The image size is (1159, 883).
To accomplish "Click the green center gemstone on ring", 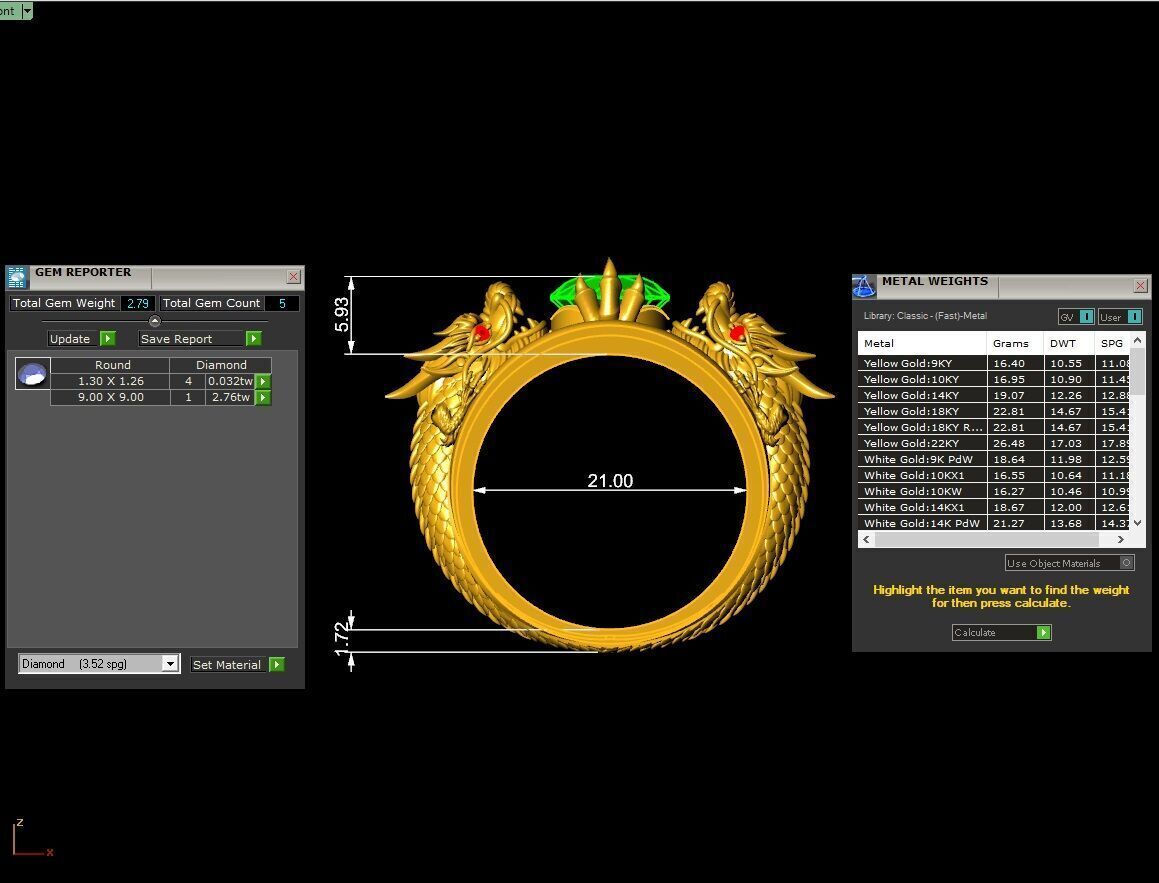I will coord(610,294).
